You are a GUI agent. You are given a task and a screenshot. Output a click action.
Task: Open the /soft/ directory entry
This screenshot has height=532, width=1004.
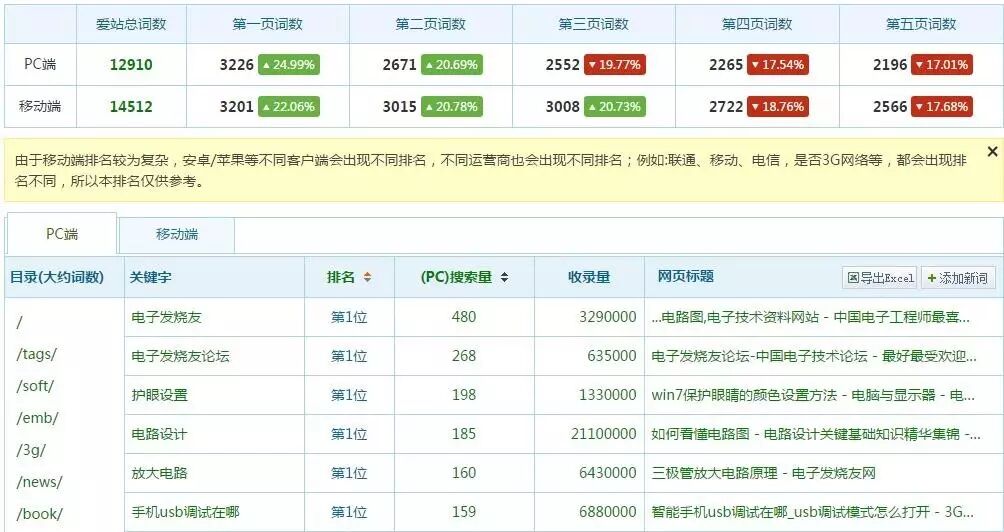tap(35, 386)
